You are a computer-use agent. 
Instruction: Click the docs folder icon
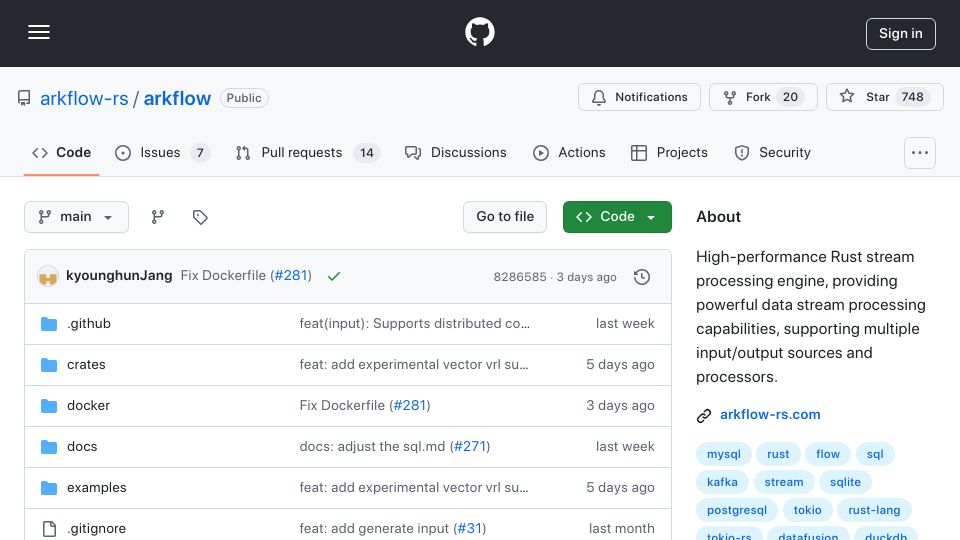[49, 447]
